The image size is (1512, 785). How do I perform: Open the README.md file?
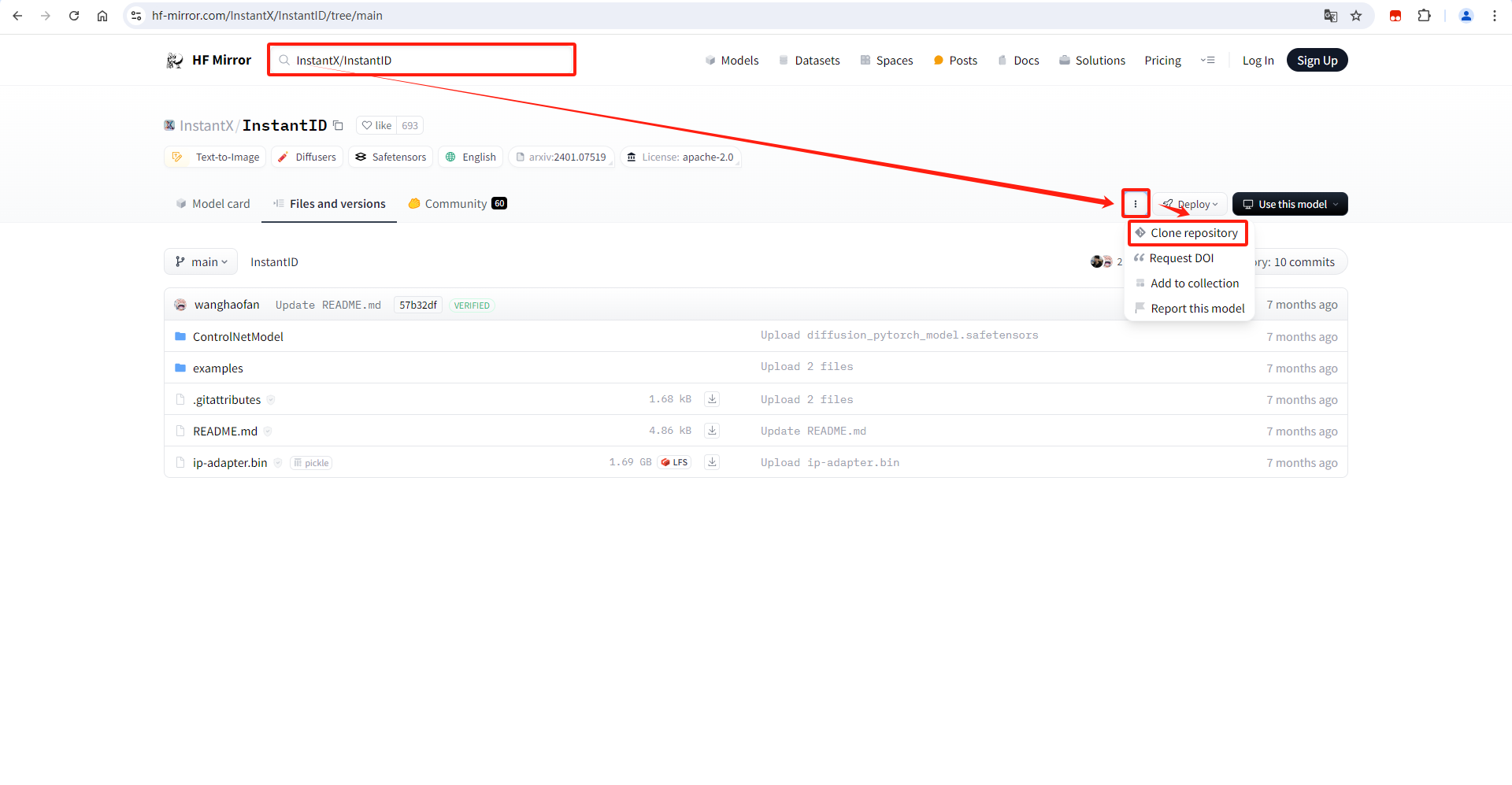tap(225, 431)
